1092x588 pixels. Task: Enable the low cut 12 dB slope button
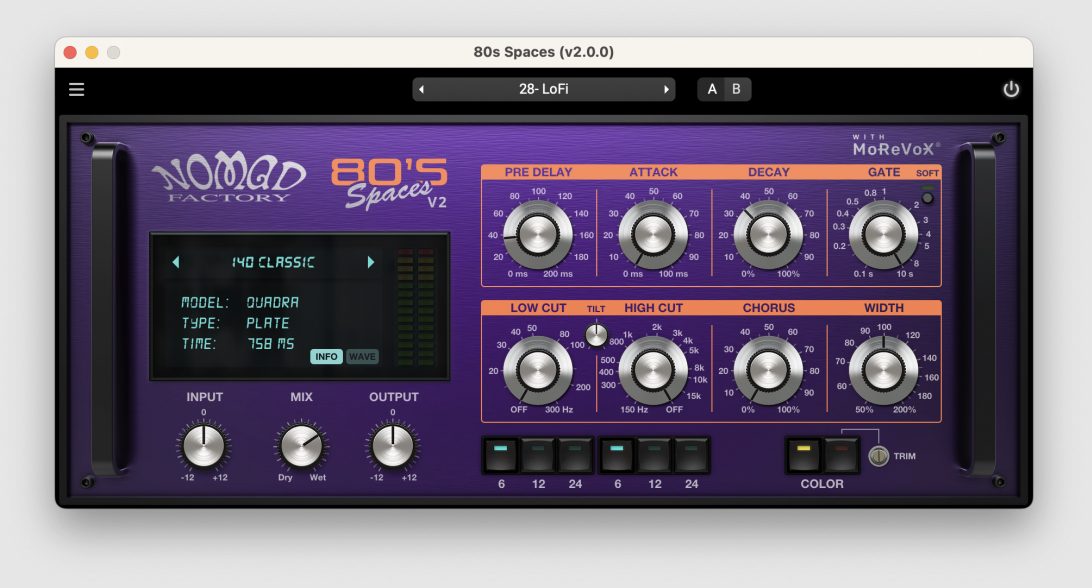pos(538,455)
